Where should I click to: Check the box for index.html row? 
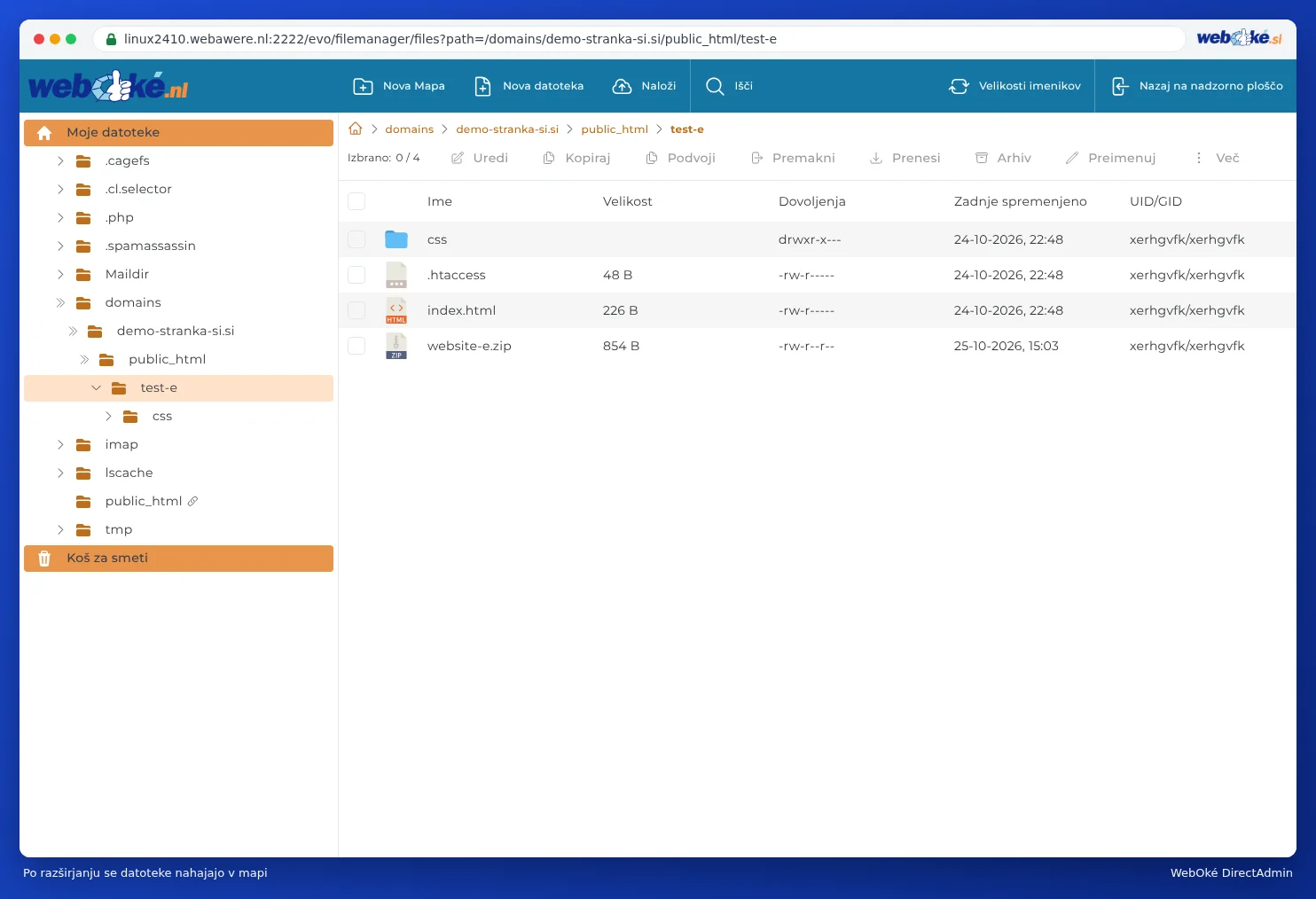pyautogui.click(x=356, y=310)
